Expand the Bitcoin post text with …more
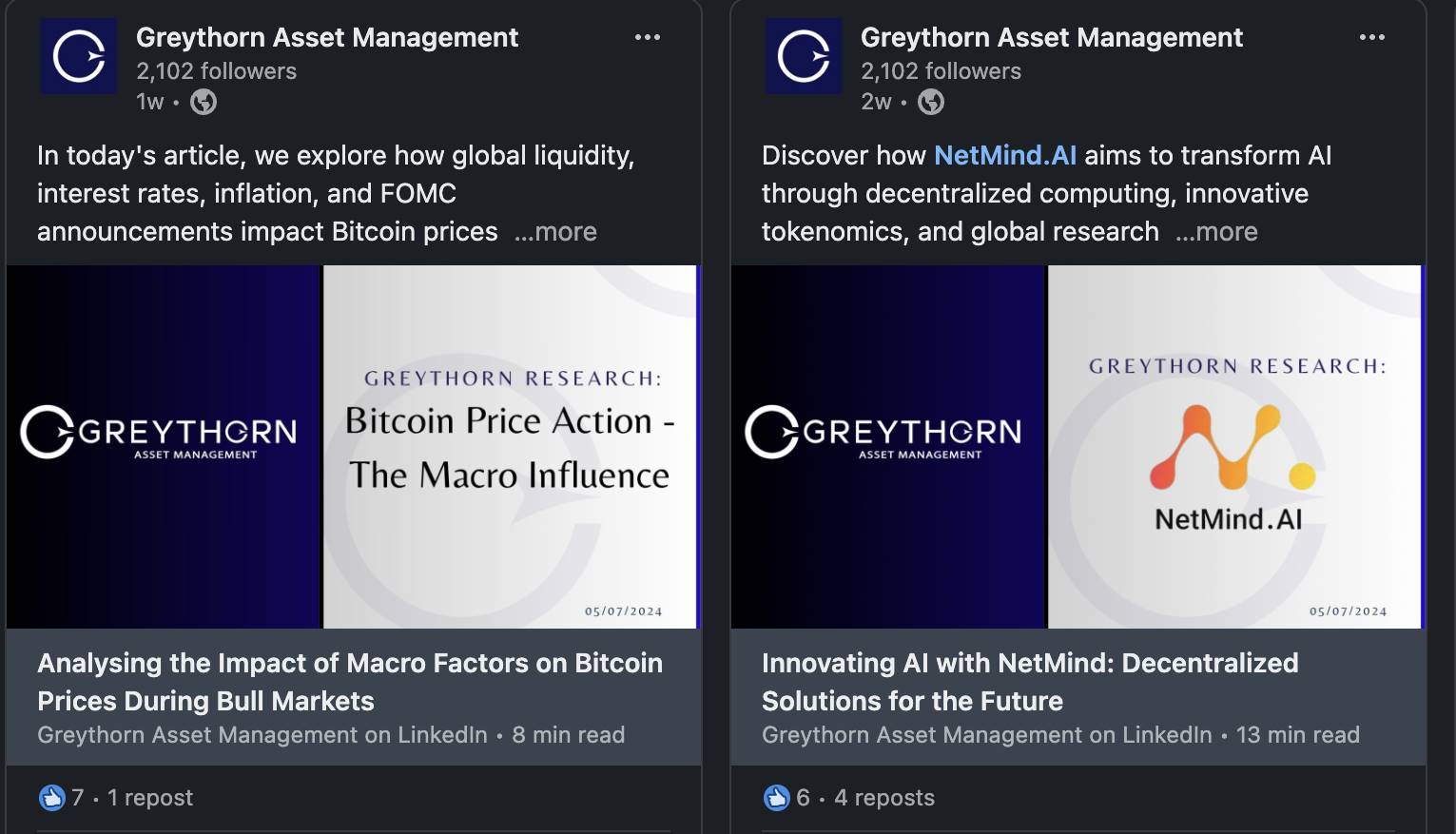The image size is (1456, 834). click(555, 232)
